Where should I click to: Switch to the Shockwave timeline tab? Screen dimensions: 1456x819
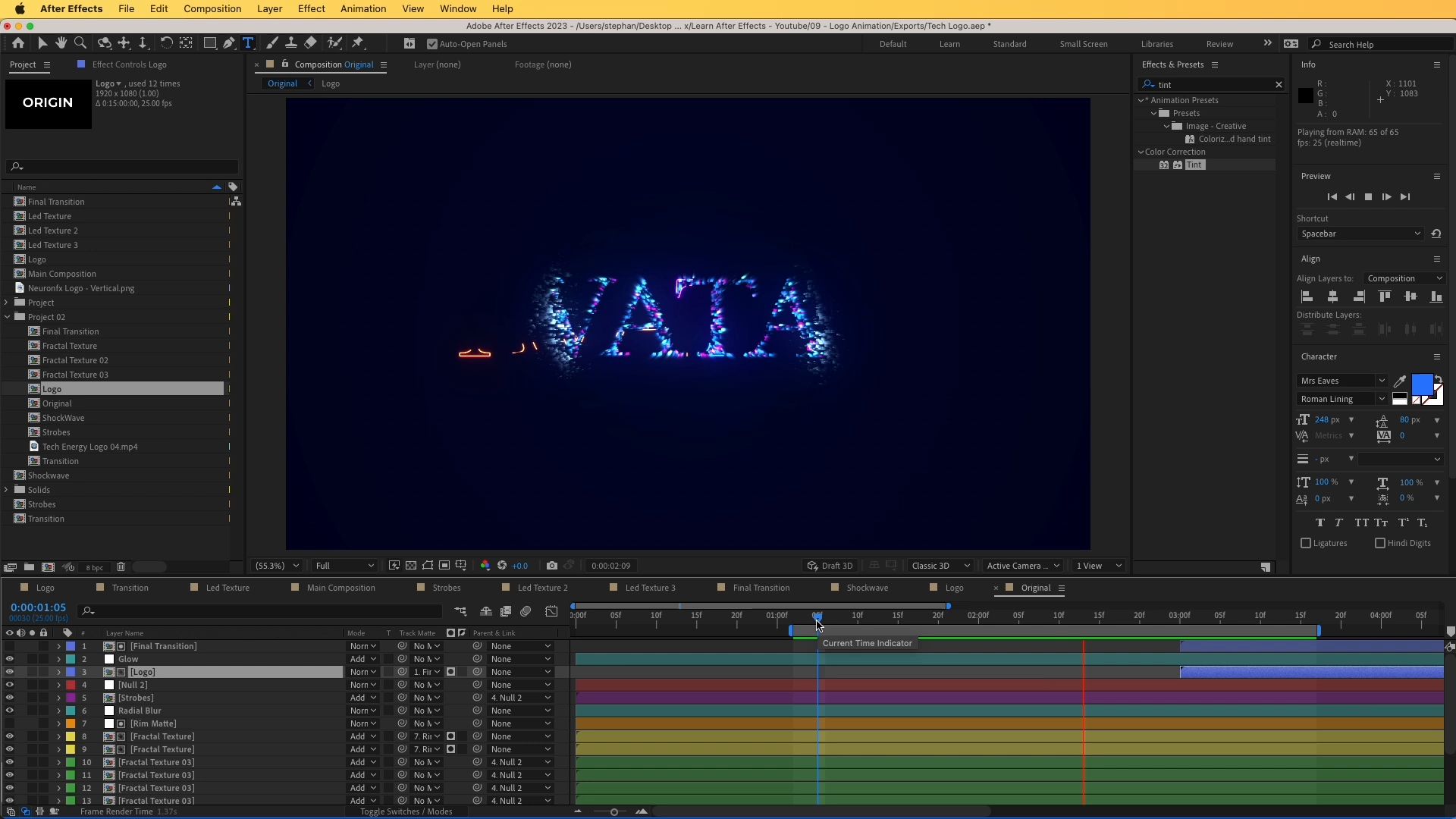(x=867, y=588)
